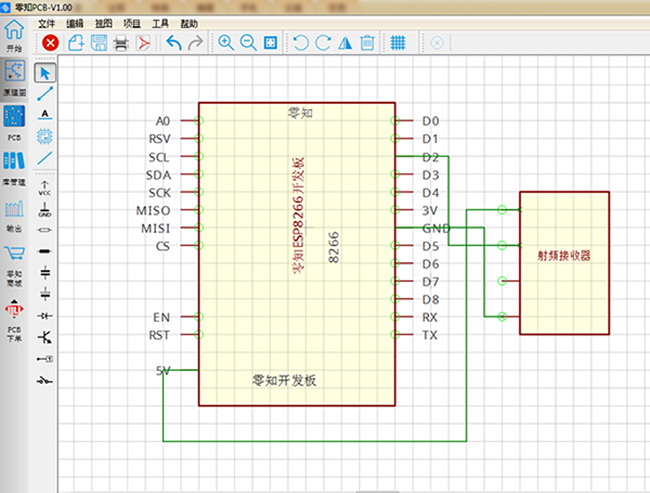Click the red close document icon
Image resolution: width=650 pixels, height=493 pixels.
[50, 43]
